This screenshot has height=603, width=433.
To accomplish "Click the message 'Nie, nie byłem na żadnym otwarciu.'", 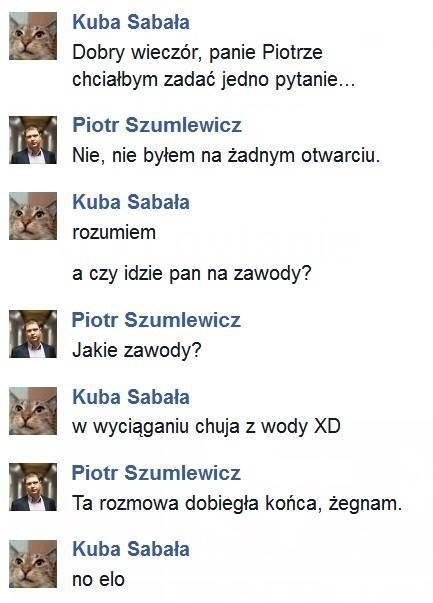I will tap(226, 156).
